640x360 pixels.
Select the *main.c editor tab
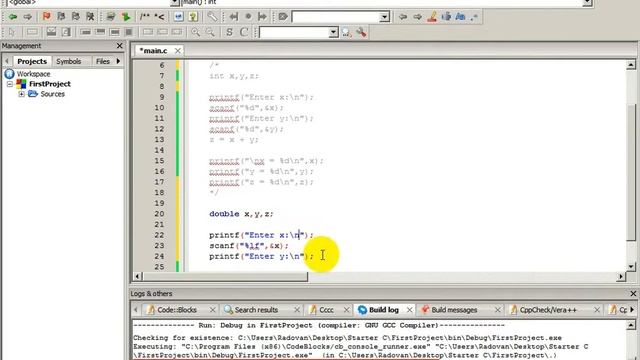point(153,51)
